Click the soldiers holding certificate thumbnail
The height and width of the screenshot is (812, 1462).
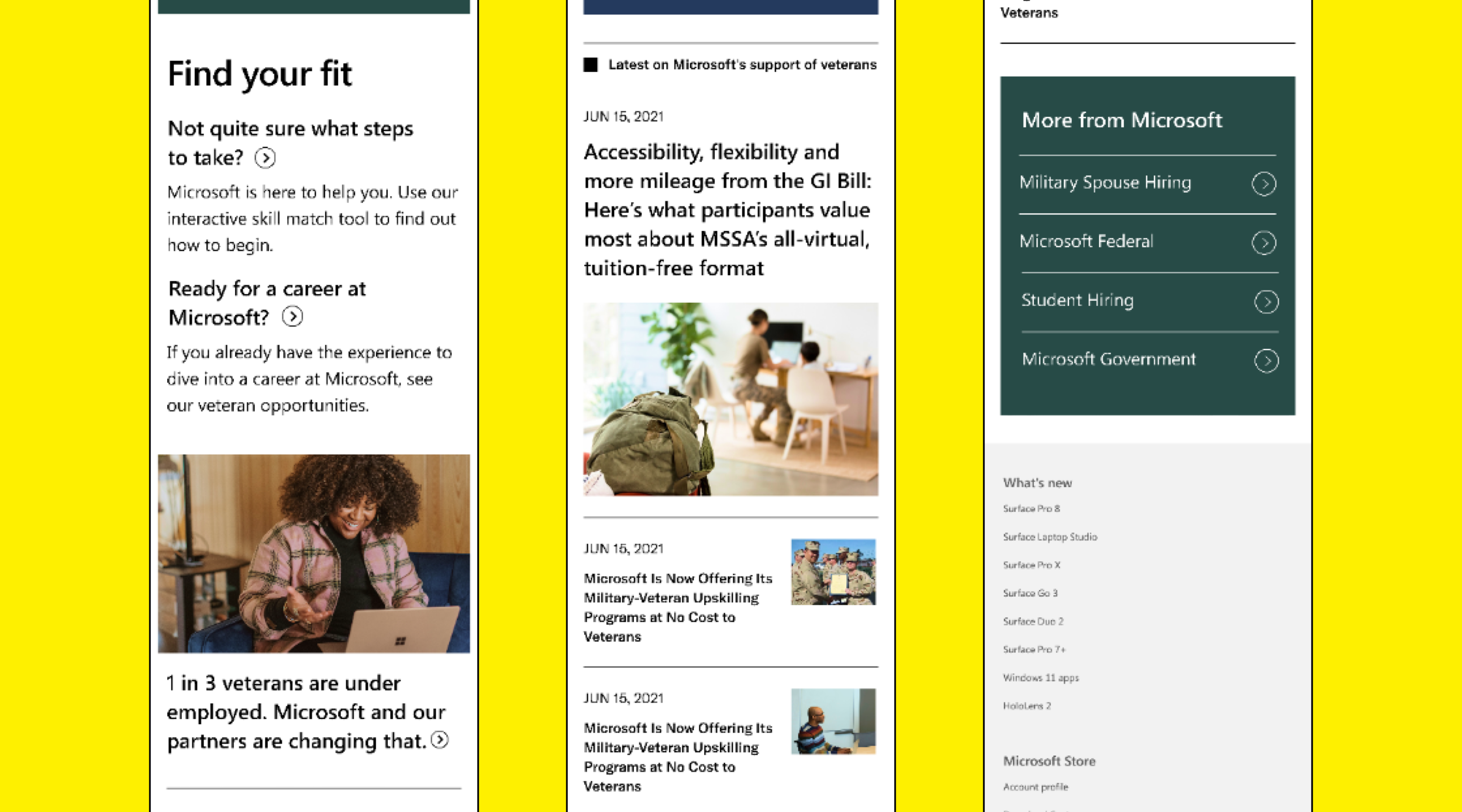tap(833, 572)
